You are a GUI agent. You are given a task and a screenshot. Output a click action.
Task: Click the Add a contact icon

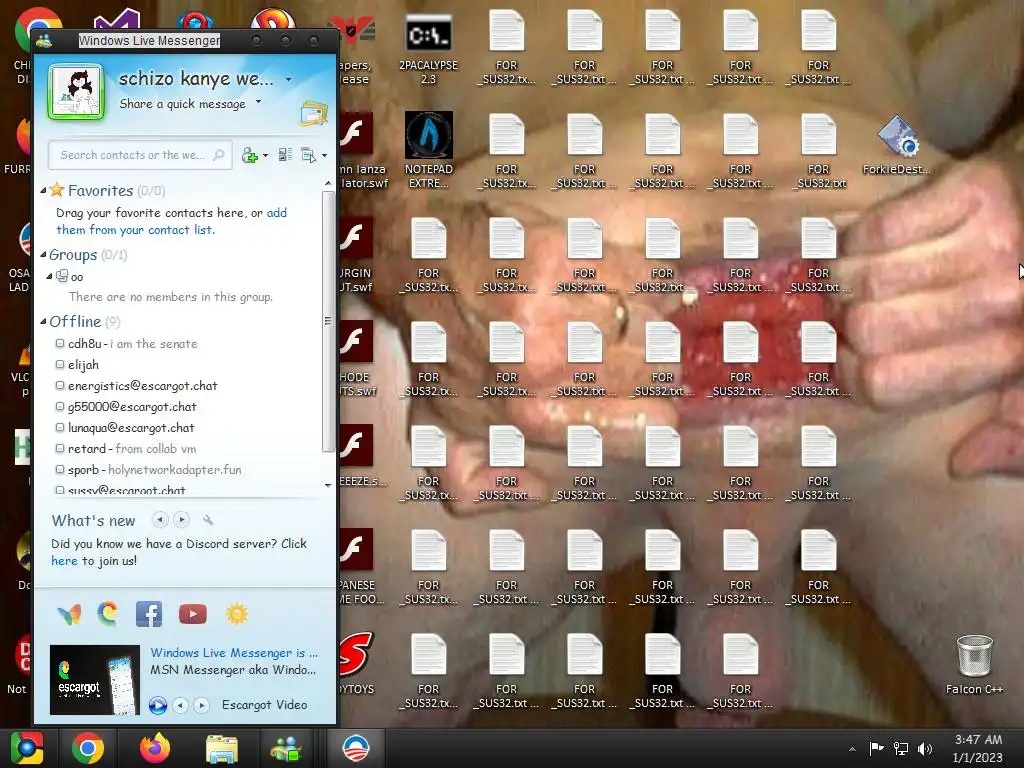click(249, 155)
